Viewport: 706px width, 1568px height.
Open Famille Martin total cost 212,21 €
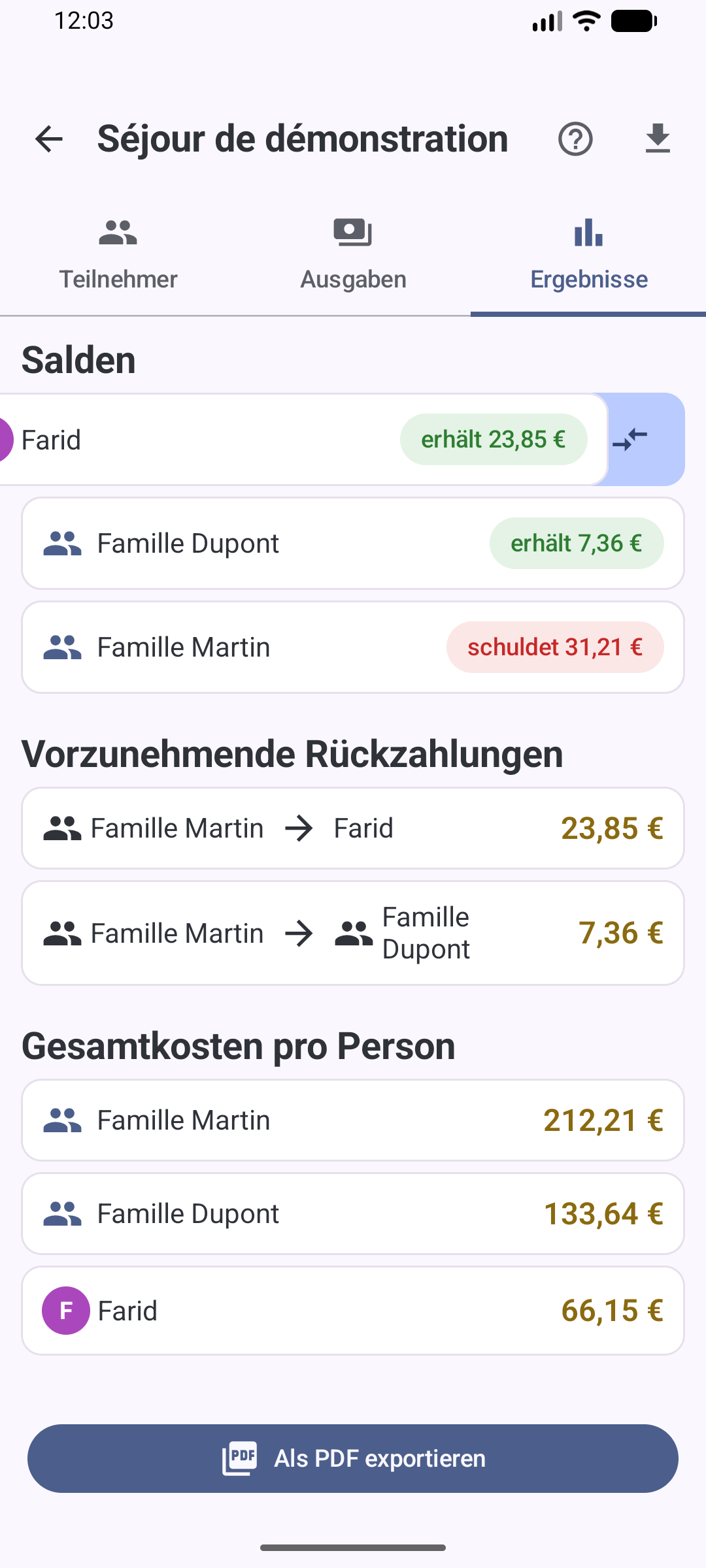click(353, 1120)
